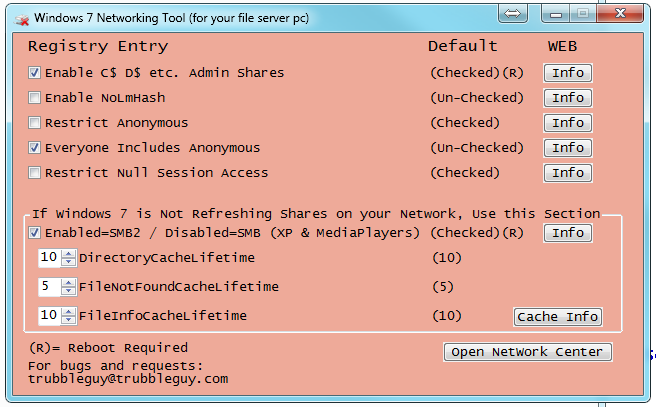This screenshot has height=407, width=656.
Task: Increase FileNotFoundCacheLifetime with up arrow
Action: coord(68,283)
